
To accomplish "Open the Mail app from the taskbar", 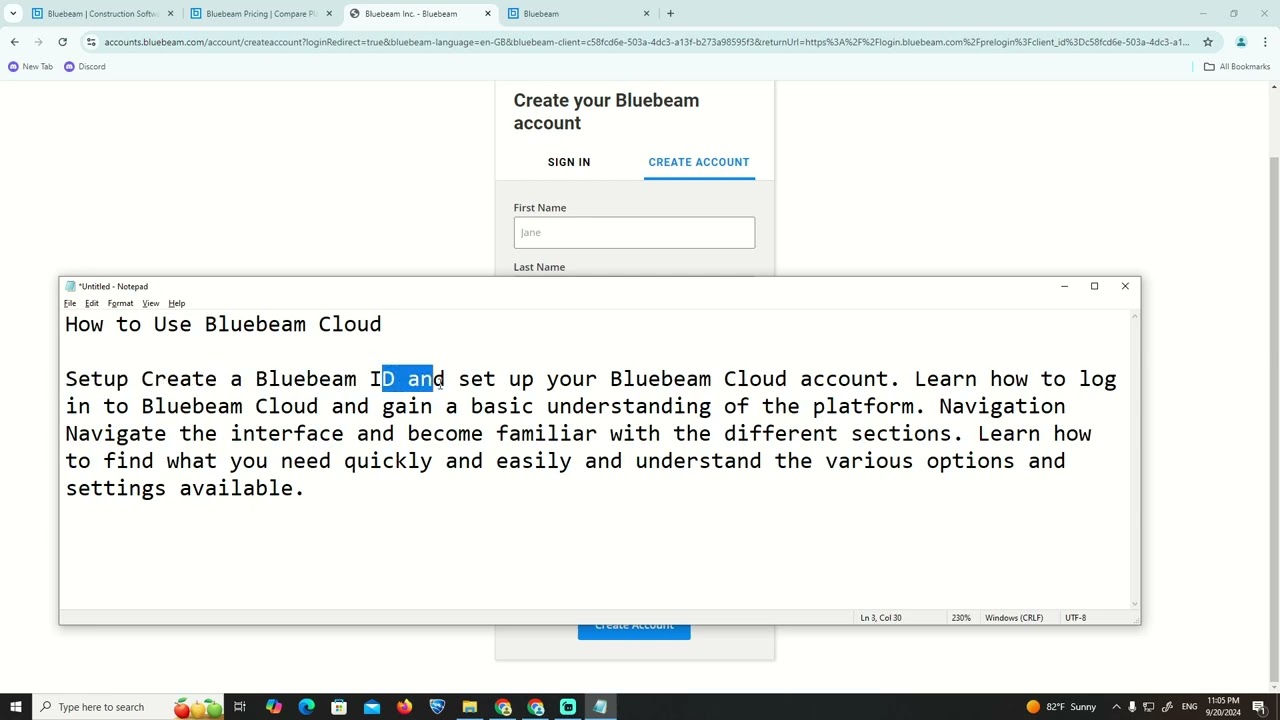I will click(372, 707).
